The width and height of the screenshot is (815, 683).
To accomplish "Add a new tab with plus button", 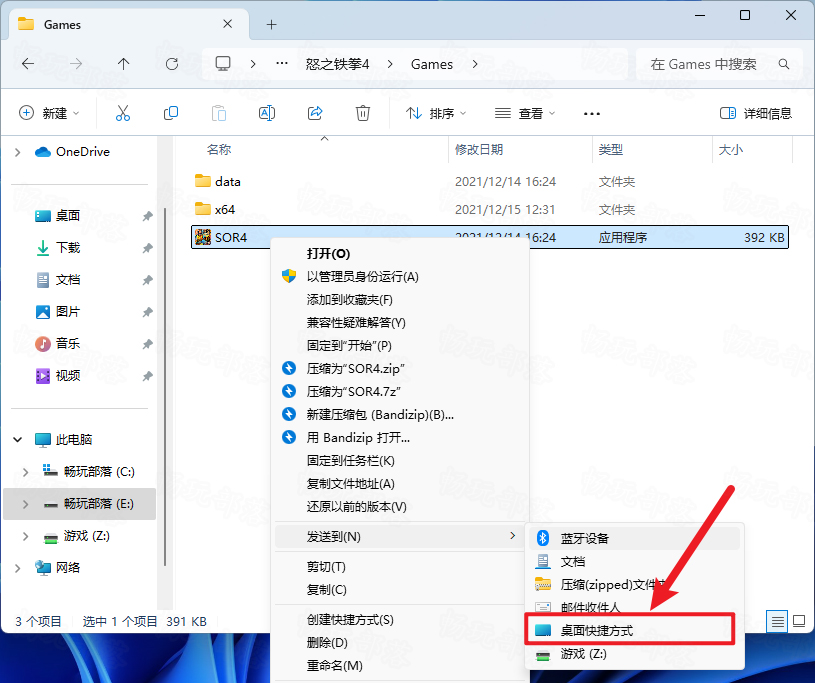I will pyautogui.click(x=271, y=24).
